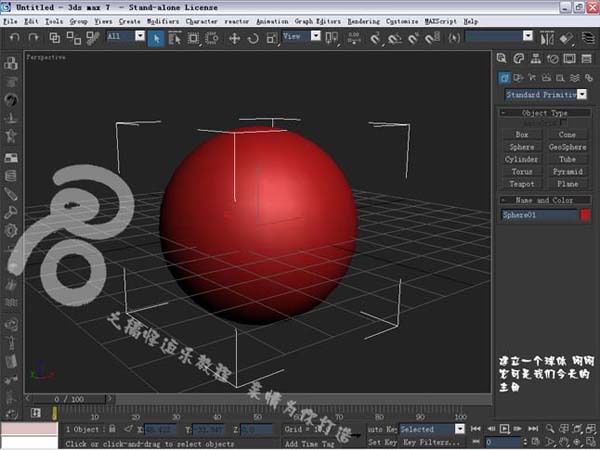Open the Graph Editors menu
Screen dimensions: 600x450
318,21
